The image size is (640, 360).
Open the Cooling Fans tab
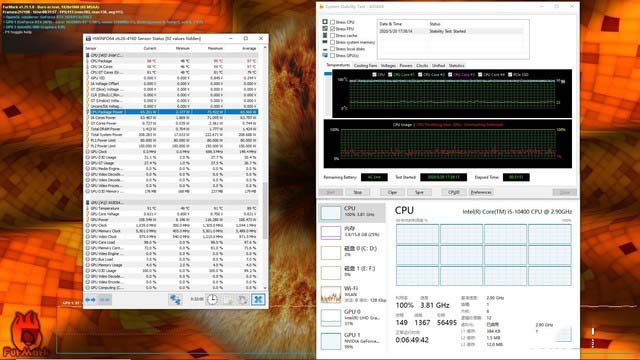pyautogui.click(x=365, y=65)
